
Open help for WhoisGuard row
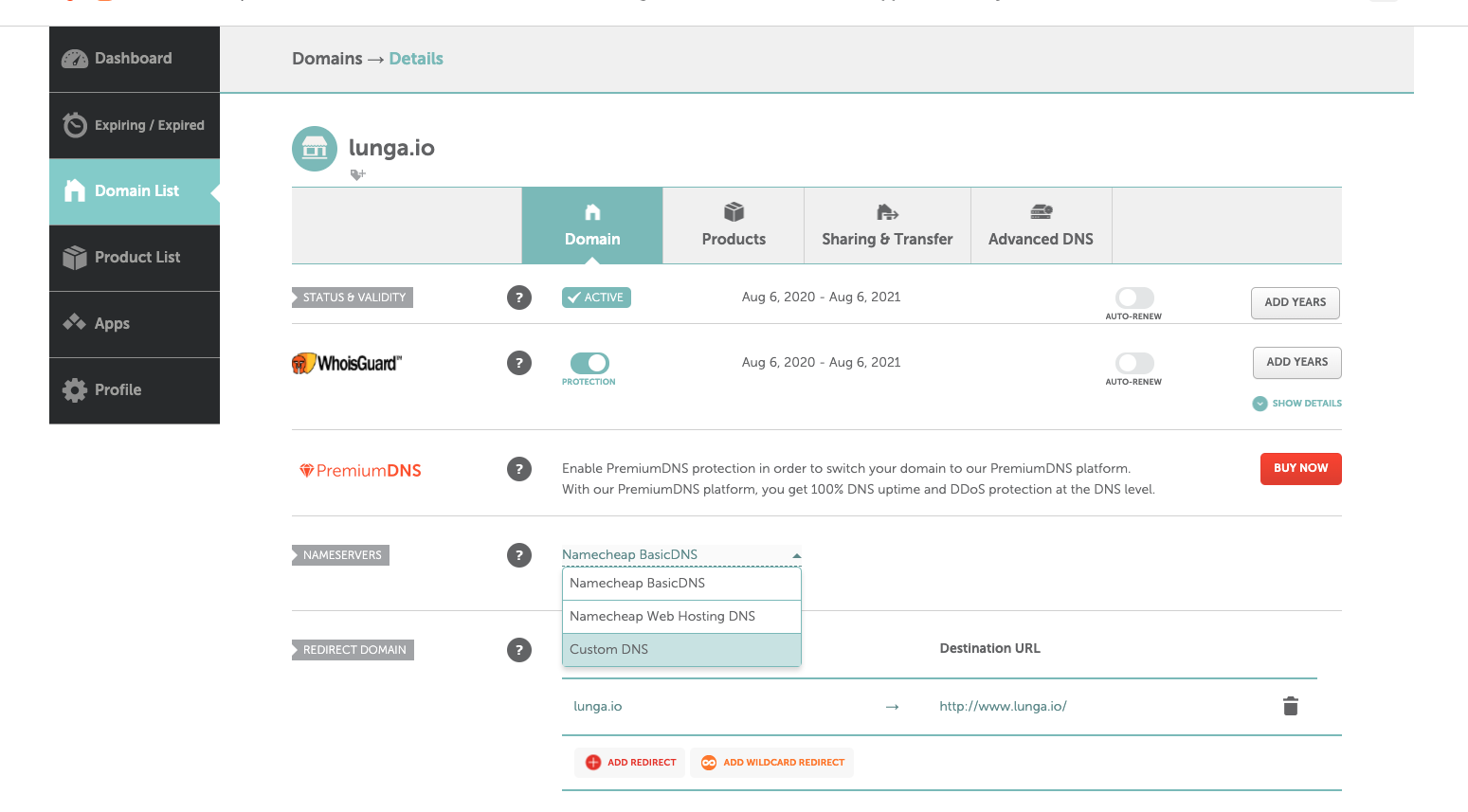[x=519, y=363]
